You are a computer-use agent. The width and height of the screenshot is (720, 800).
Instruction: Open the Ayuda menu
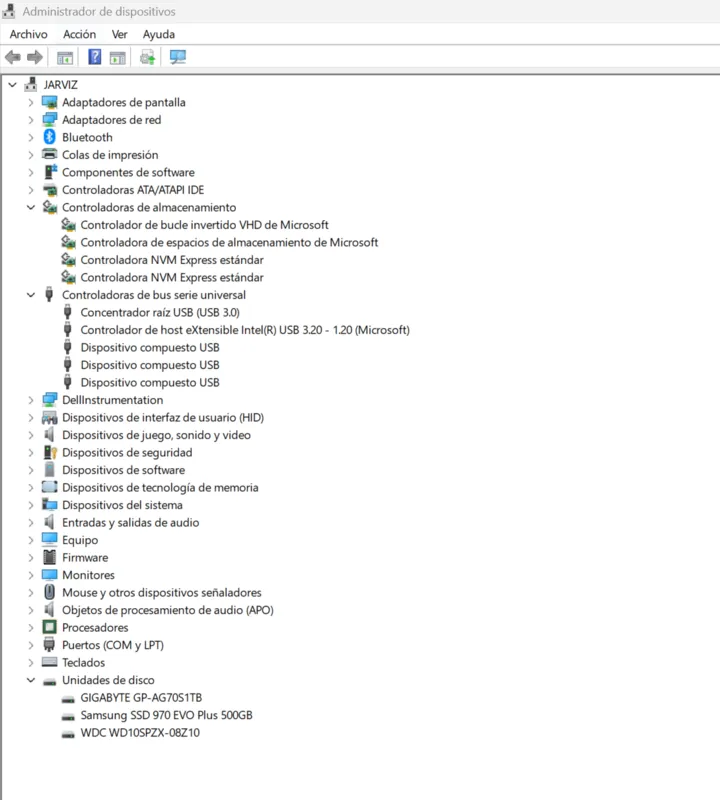[159, 34]
